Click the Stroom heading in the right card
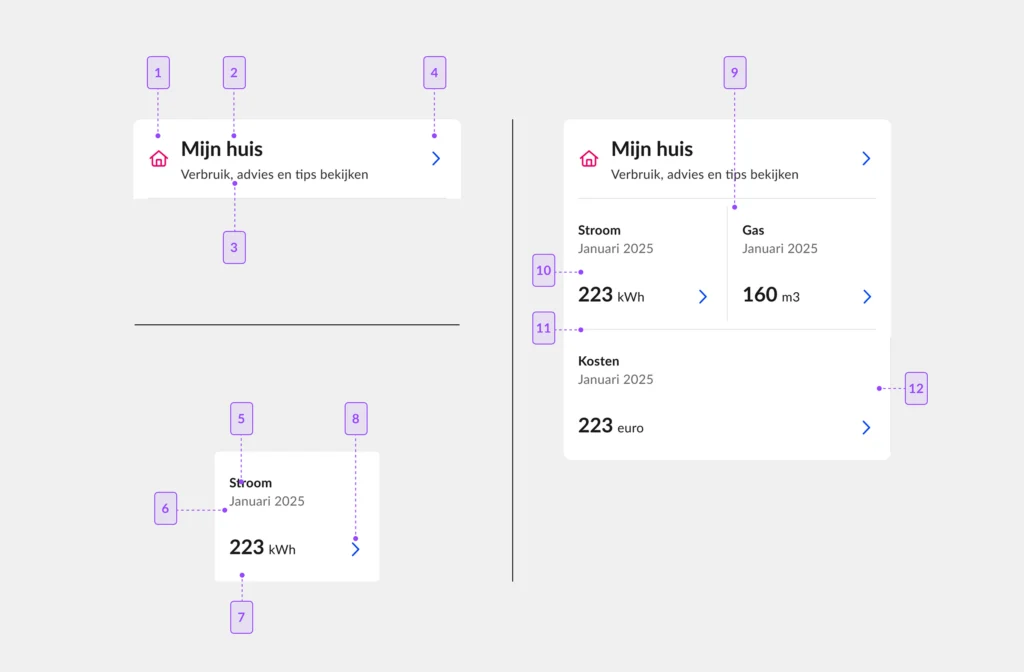The height and width of the screenshot is (672, 1024). (x=599, y=230)
